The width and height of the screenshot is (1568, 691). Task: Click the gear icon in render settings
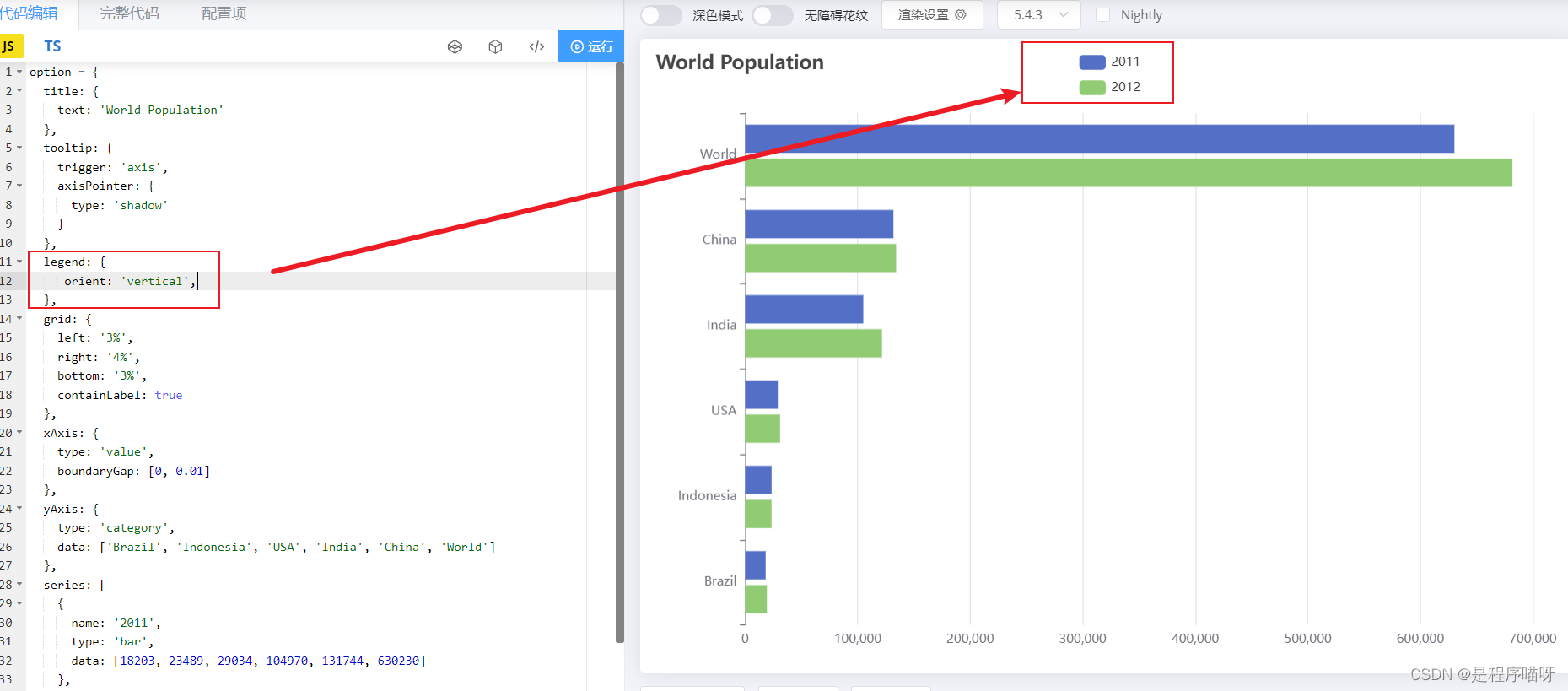(961, 14)
